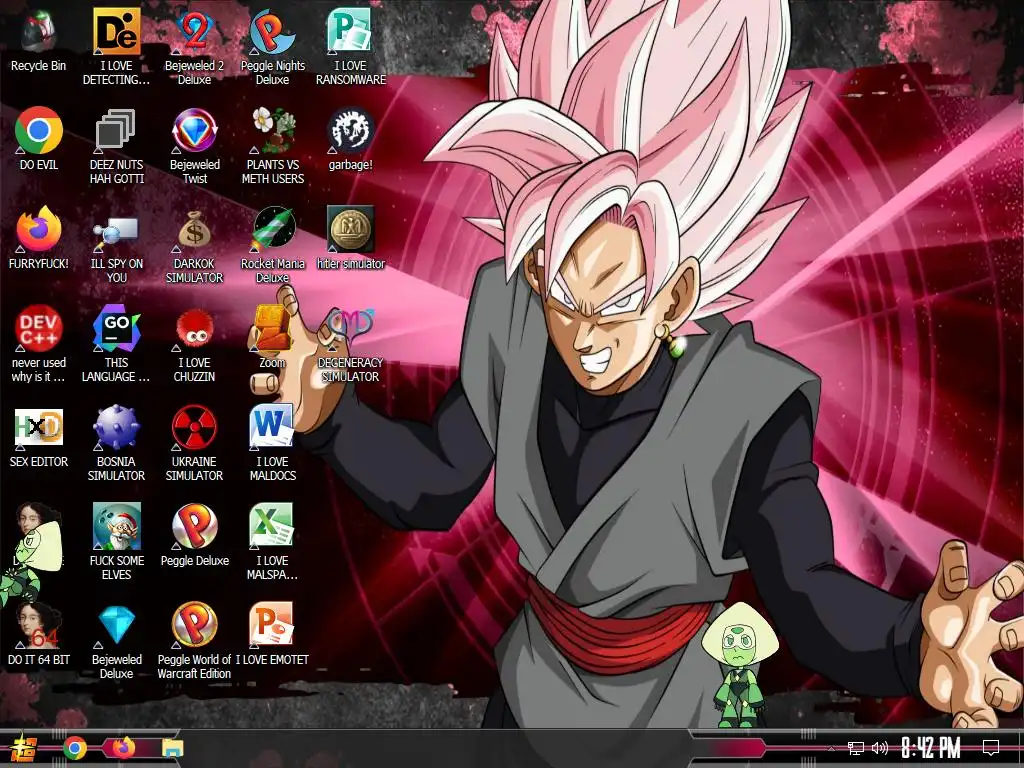Viewport: 1024px width, 768px height.
Task: Open Firefox from the taskbar
Action: pos(124,748)
